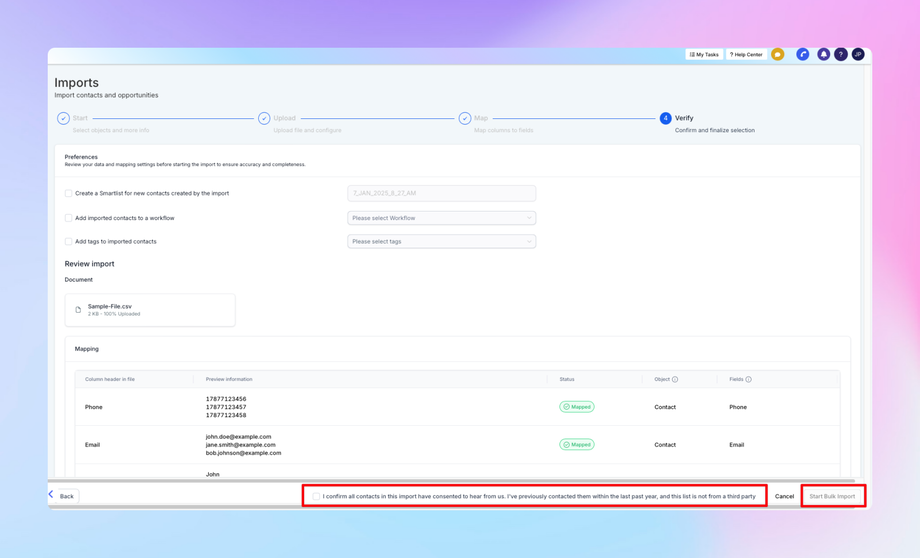This screenshot has width=920, height=558.
Task: Click the Mapped status badge for Phone
Action: click(x=577, y=407)
